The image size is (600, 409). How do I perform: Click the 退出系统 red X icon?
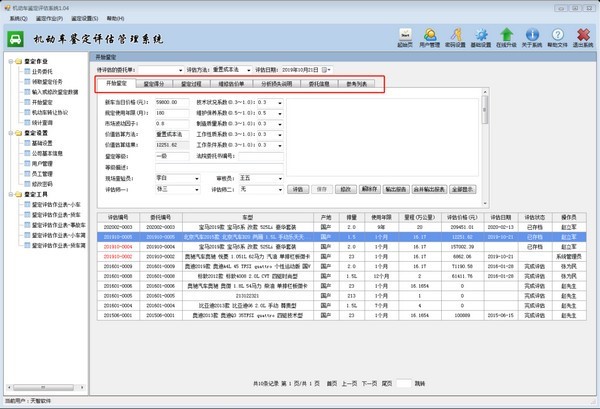point(584,35)
